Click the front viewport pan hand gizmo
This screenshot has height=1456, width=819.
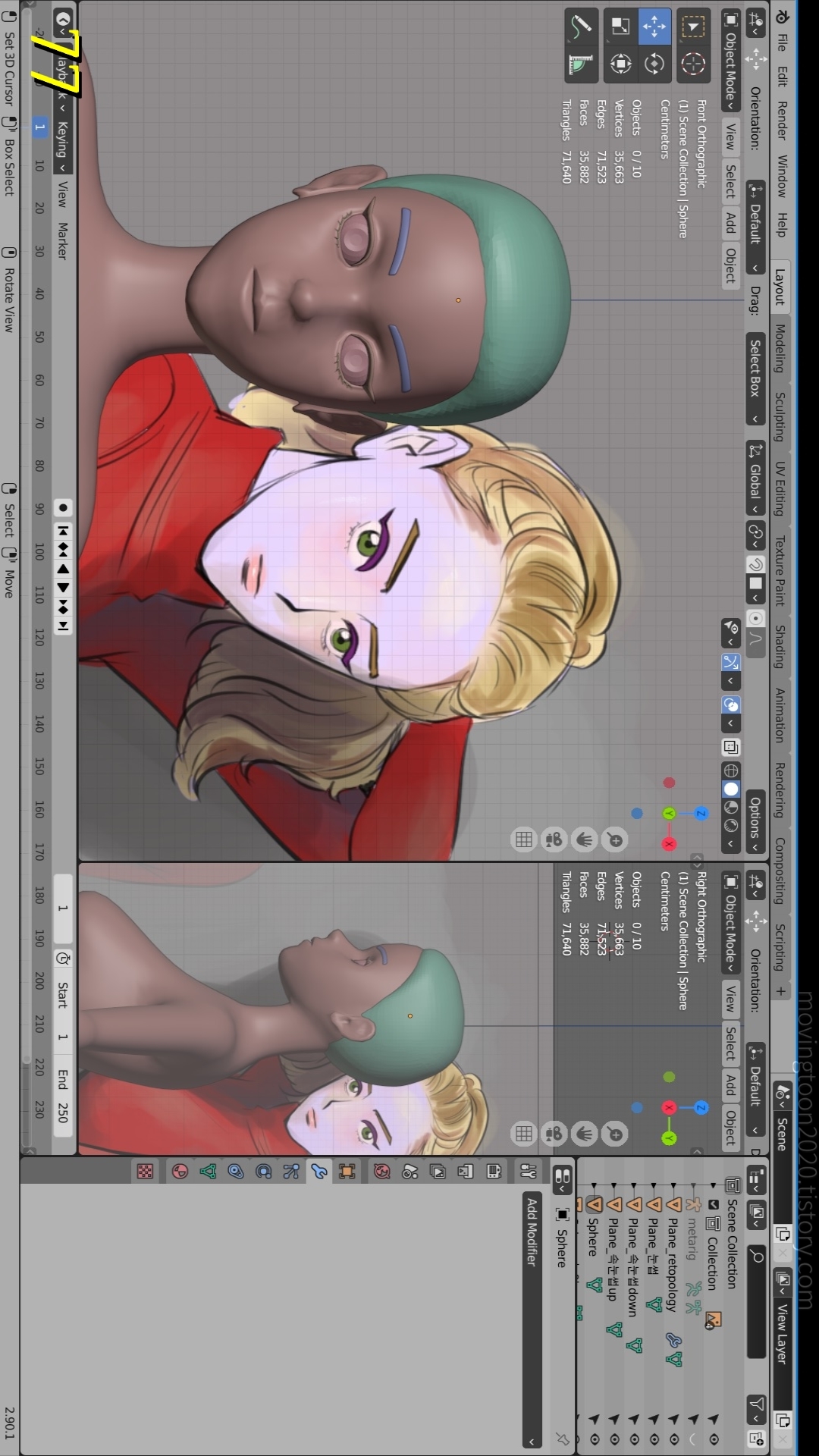click(585, 839)
